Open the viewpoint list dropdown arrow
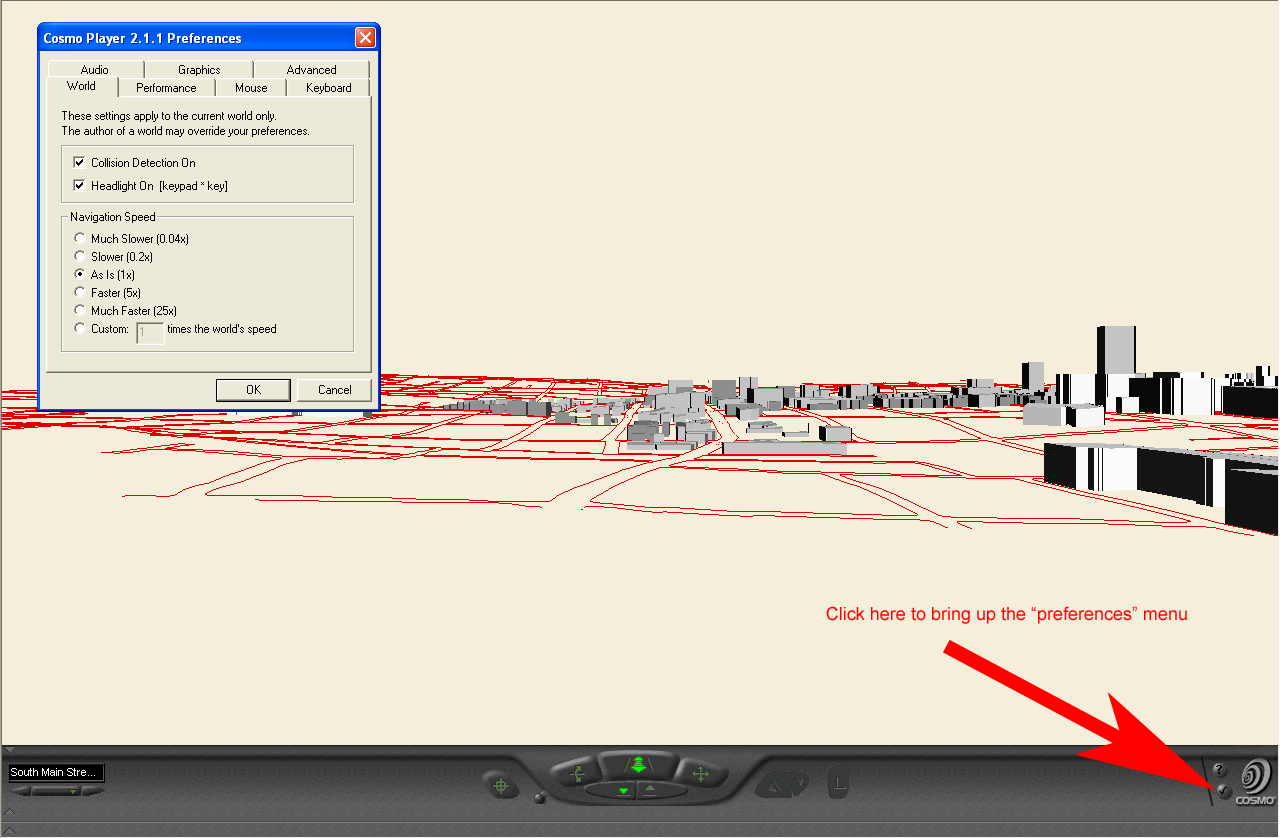Viewport: 1280px width, 838px height. click(72, 791)
